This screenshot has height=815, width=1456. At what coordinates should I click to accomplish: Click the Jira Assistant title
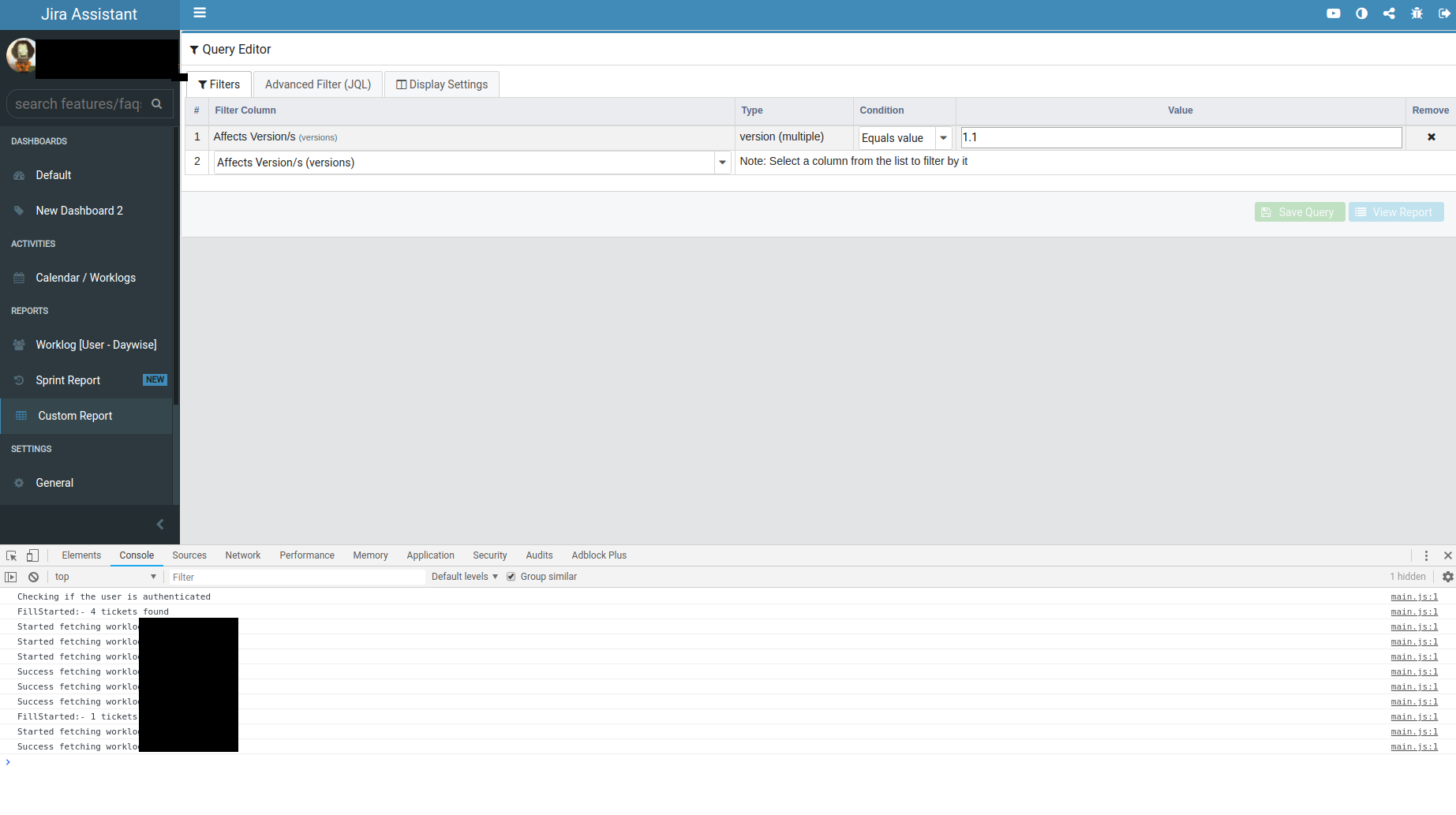pyautogui.click(x=89, y=14)
